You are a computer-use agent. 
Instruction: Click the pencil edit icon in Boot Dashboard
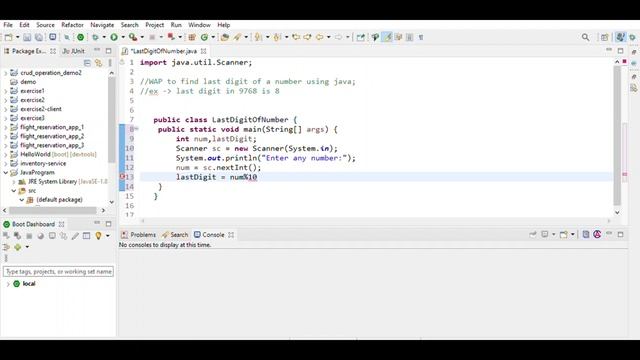click(x=75, y=236)
